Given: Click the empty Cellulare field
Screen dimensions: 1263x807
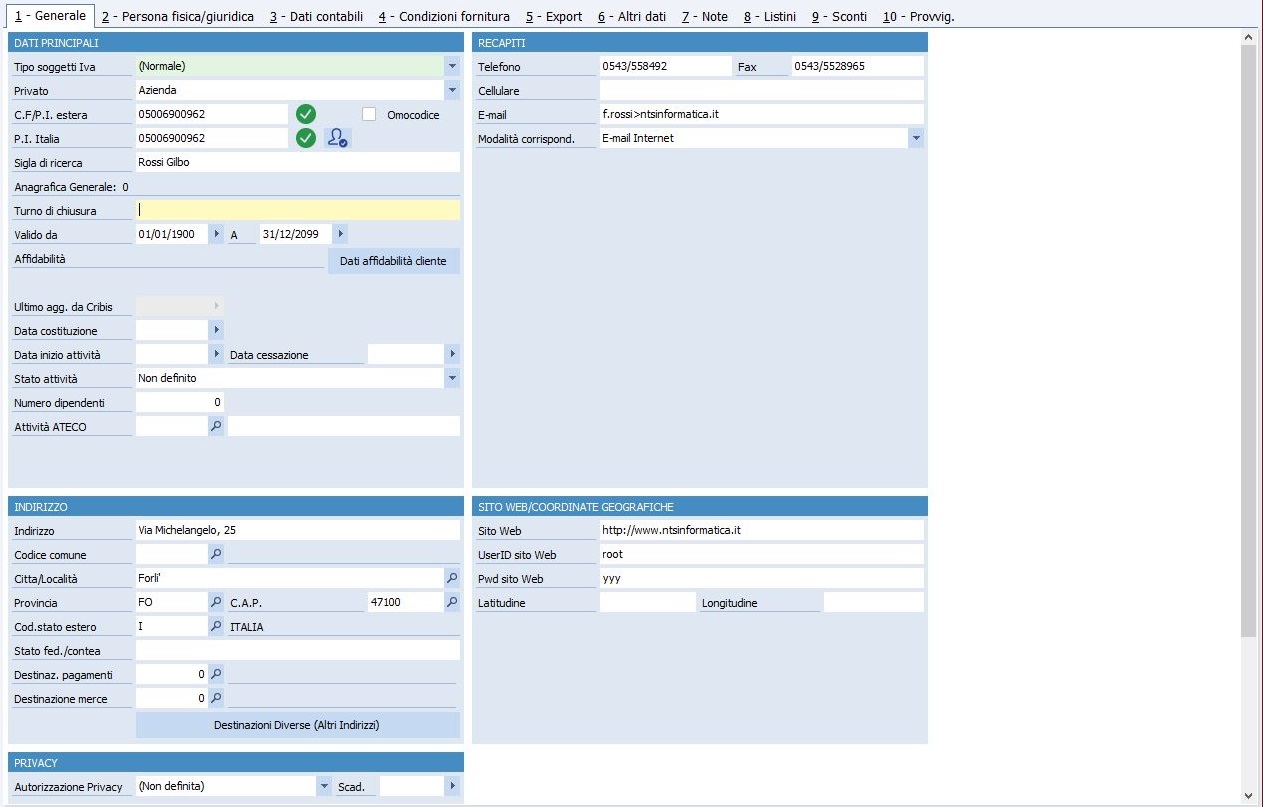Looking at the screenshot, I should click(762, 90).
